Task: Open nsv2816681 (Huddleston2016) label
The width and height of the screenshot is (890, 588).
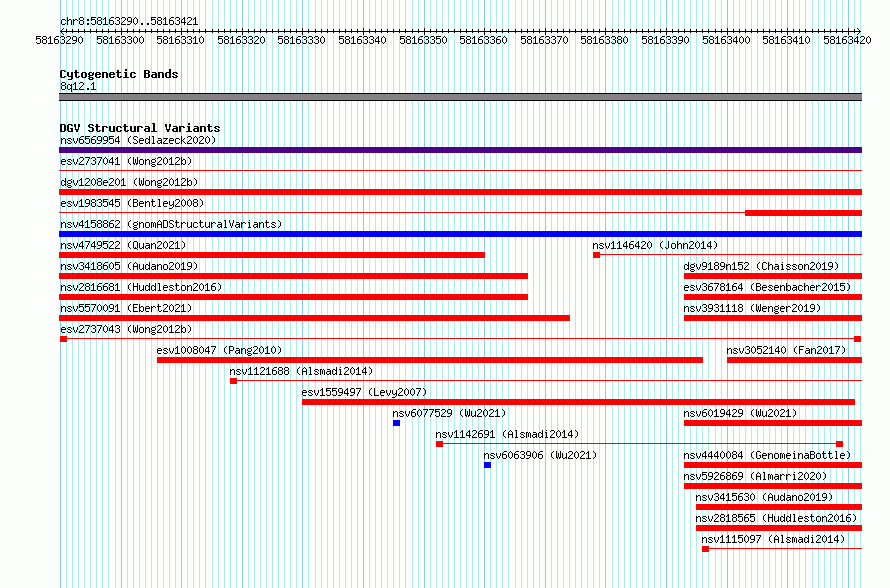Action: pos(141,287)
